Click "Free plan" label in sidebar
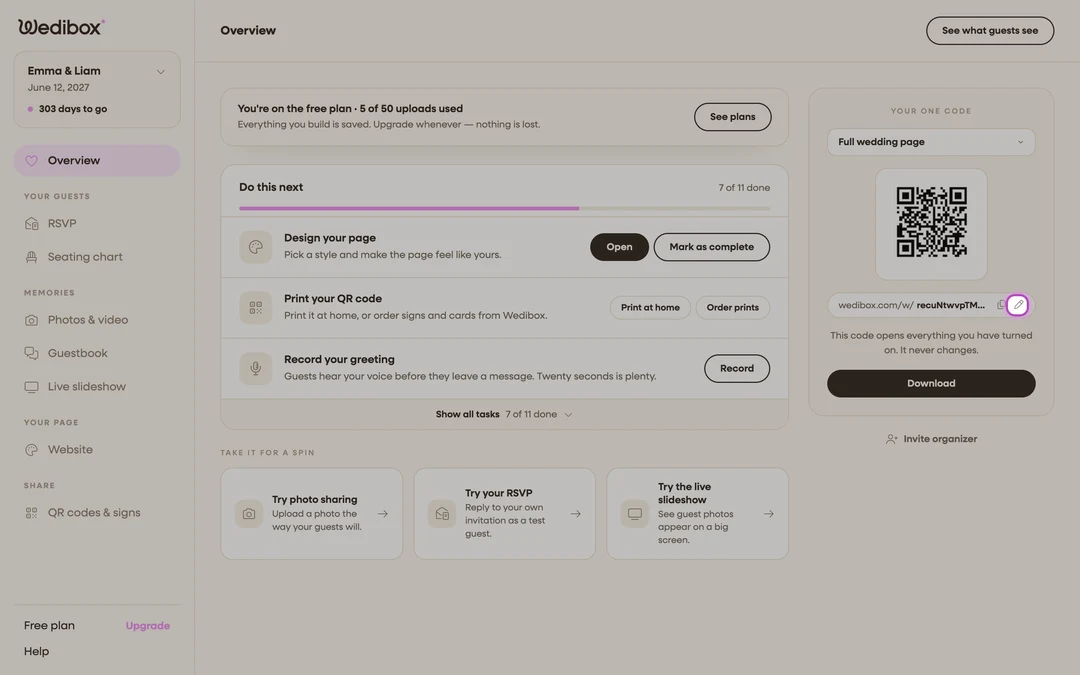1080x675 pixels. (49, 626)
